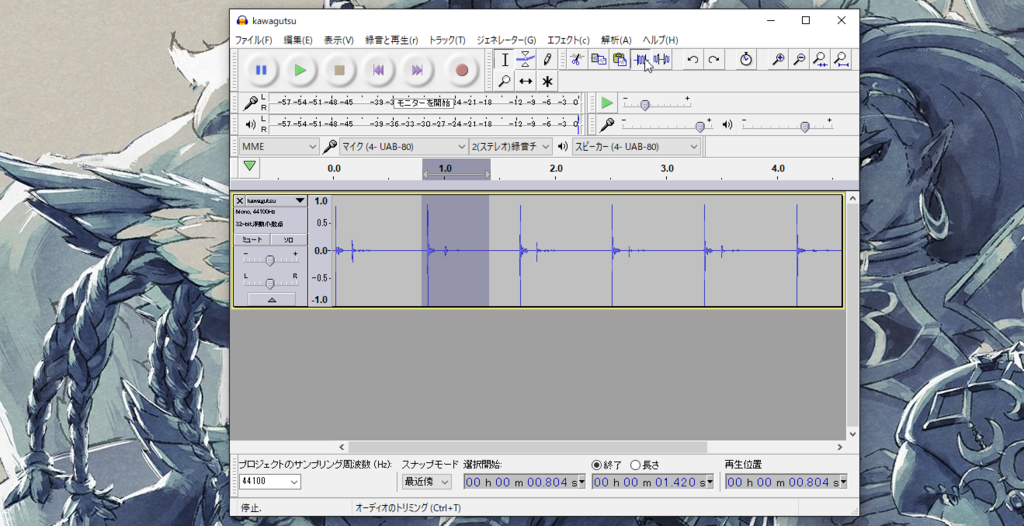Select the Envelope tool
1024x526 pixels.
coord(526,59)
